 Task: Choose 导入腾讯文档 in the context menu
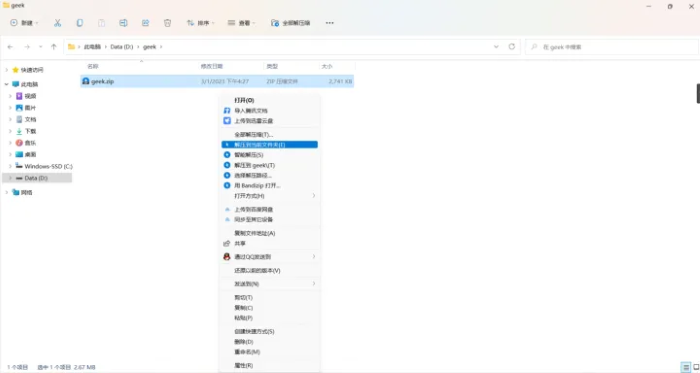tap(270, 111)
